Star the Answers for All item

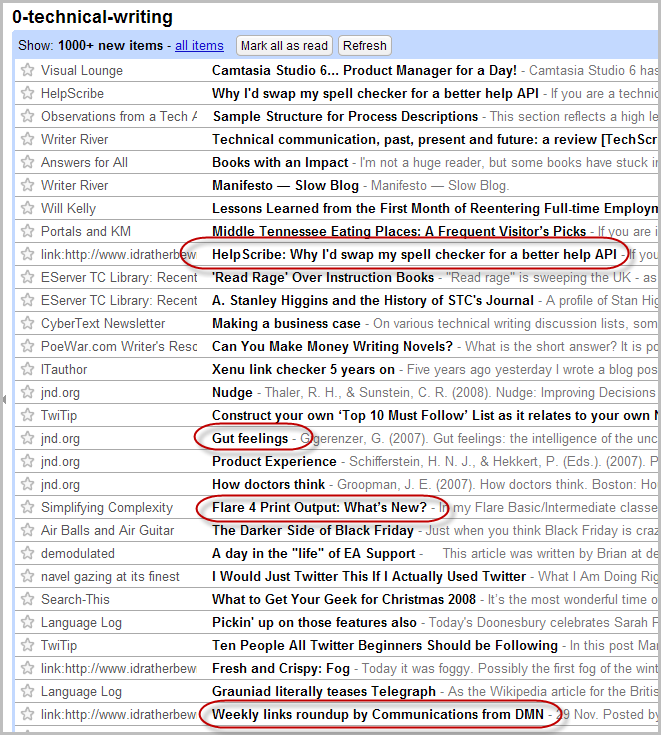point(28,162)
